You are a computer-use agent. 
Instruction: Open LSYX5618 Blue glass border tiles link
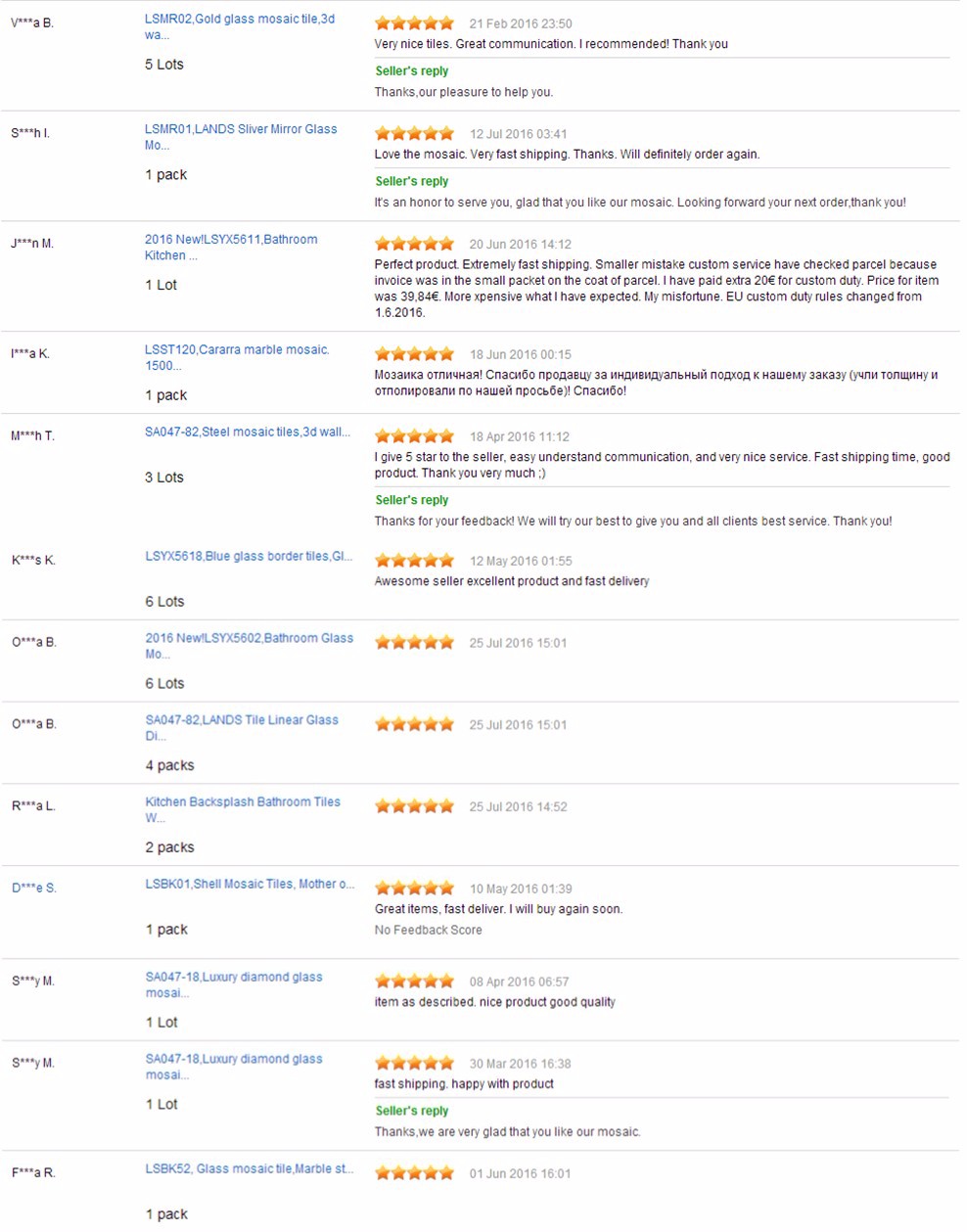pos(248,556)
